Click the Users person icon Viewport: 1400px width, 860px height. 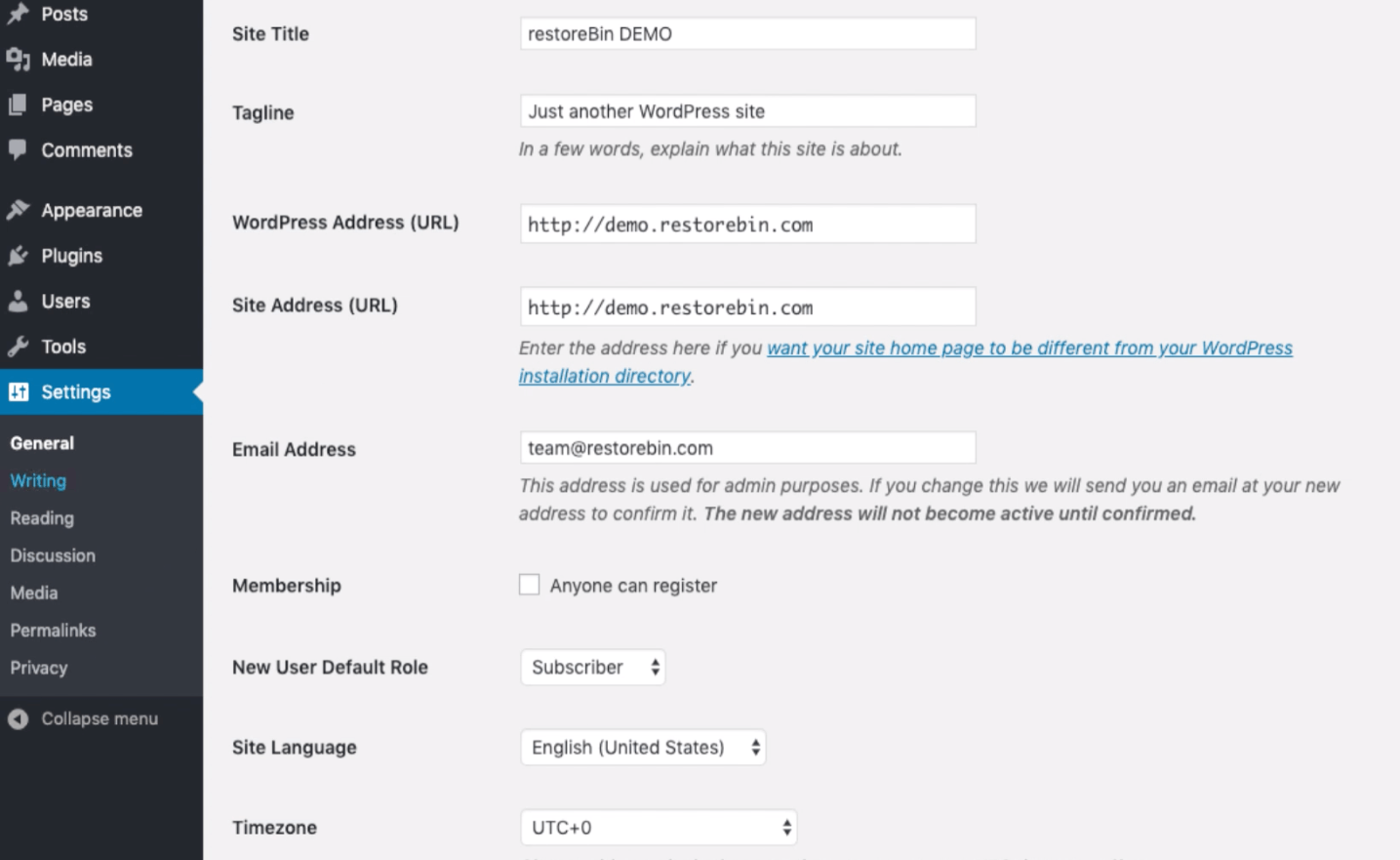click(x=18, y=301)
